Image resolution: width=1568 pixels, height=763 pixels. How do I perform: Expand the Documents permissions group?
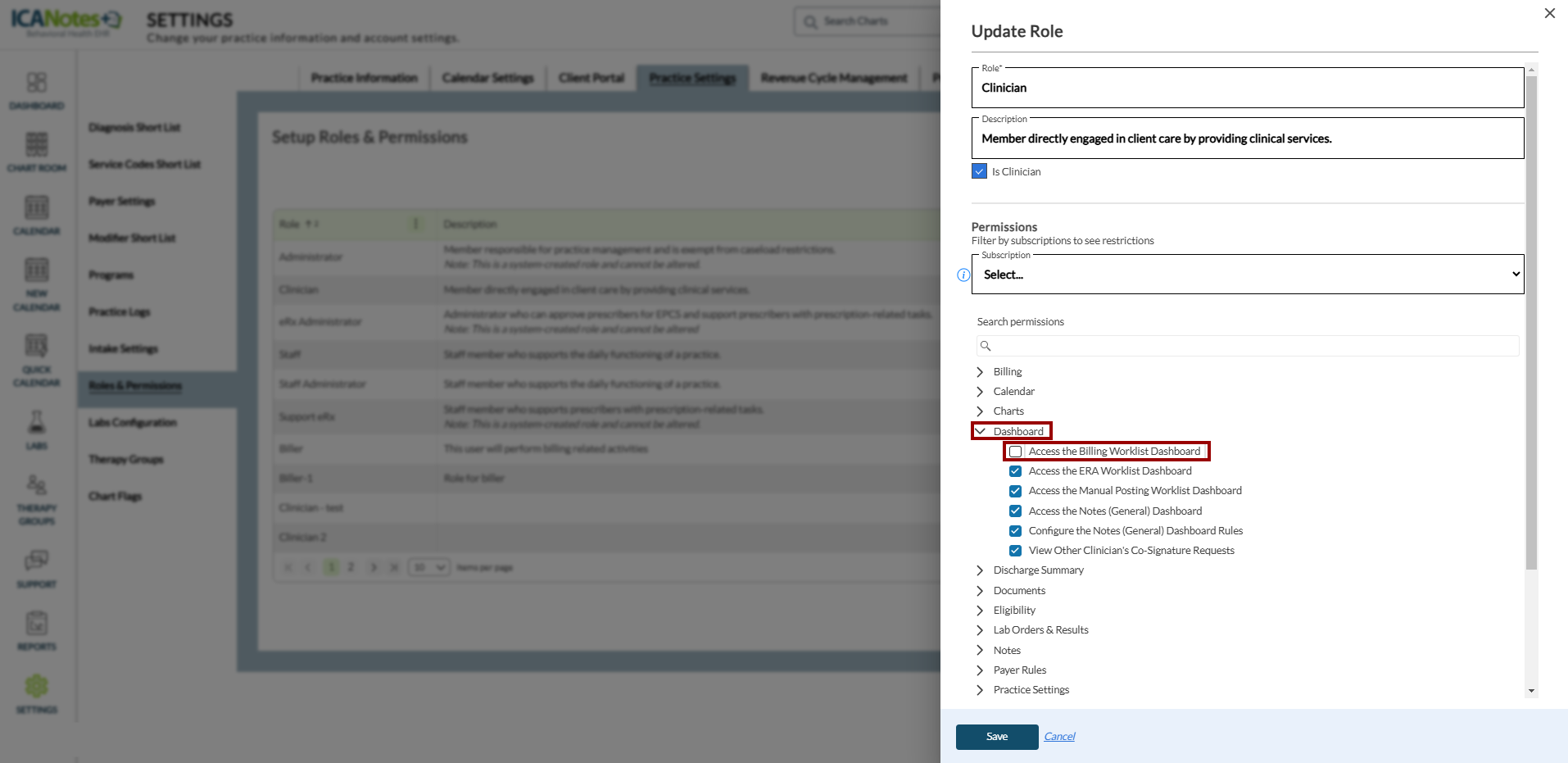980,591
